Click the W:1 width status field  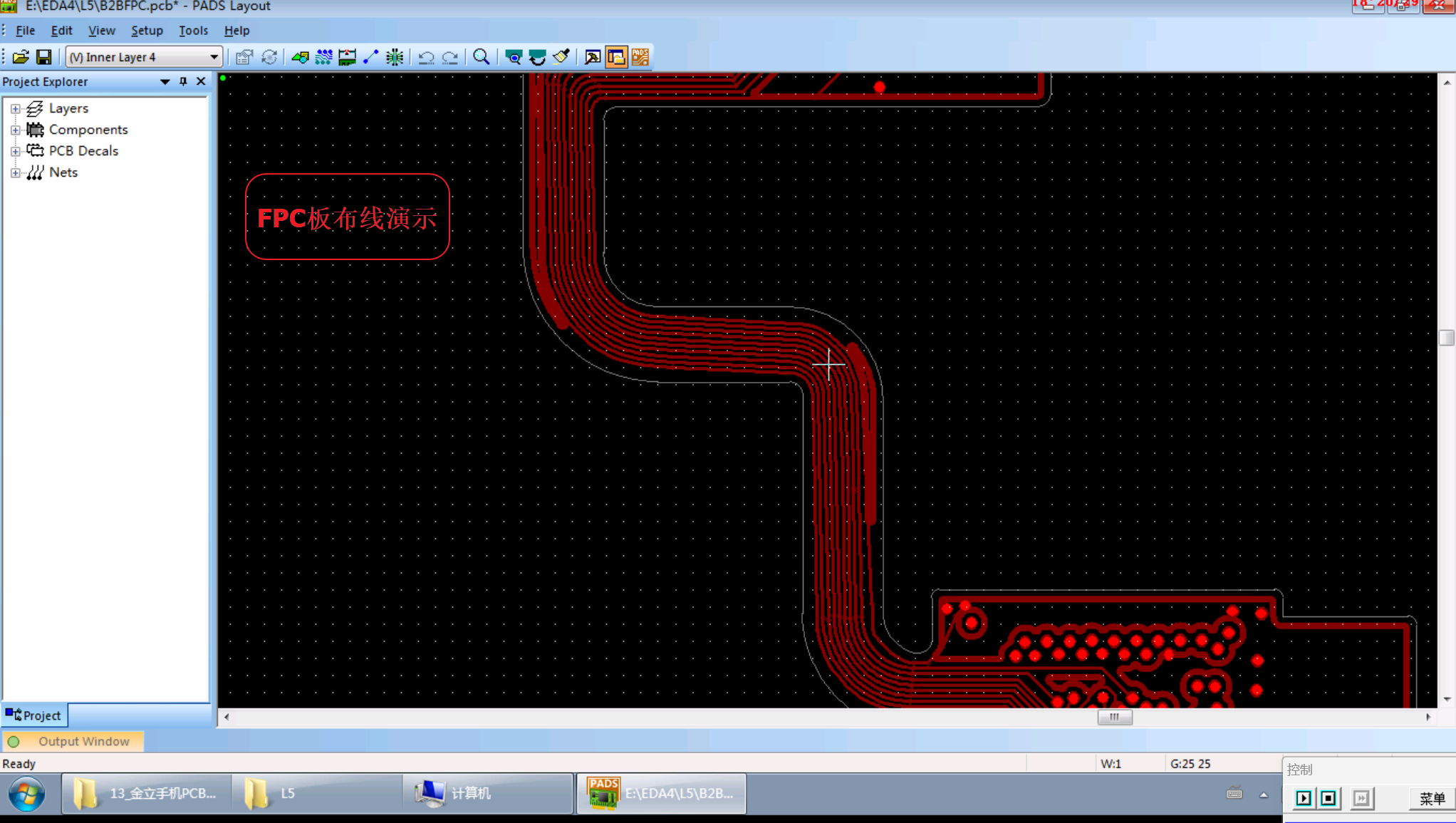tap(1111, 764)
